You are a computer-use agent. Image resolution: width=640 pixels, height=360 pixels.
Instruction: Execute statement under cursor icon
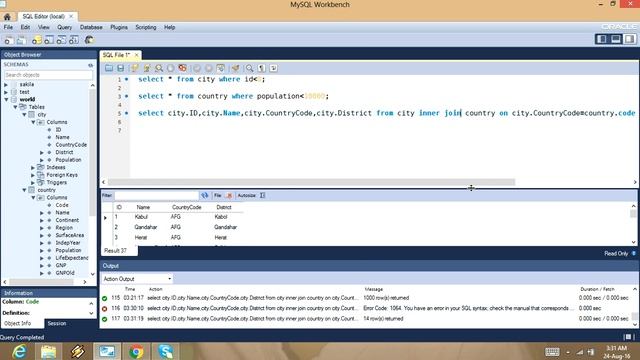click(x=147, y=68)
